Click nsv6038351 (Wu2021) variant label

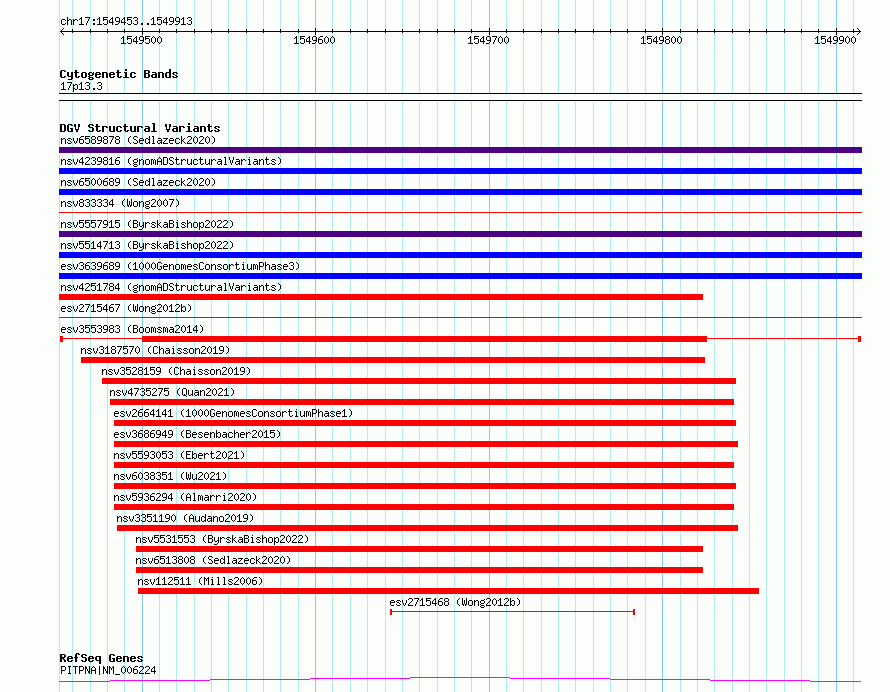point(170,476)
